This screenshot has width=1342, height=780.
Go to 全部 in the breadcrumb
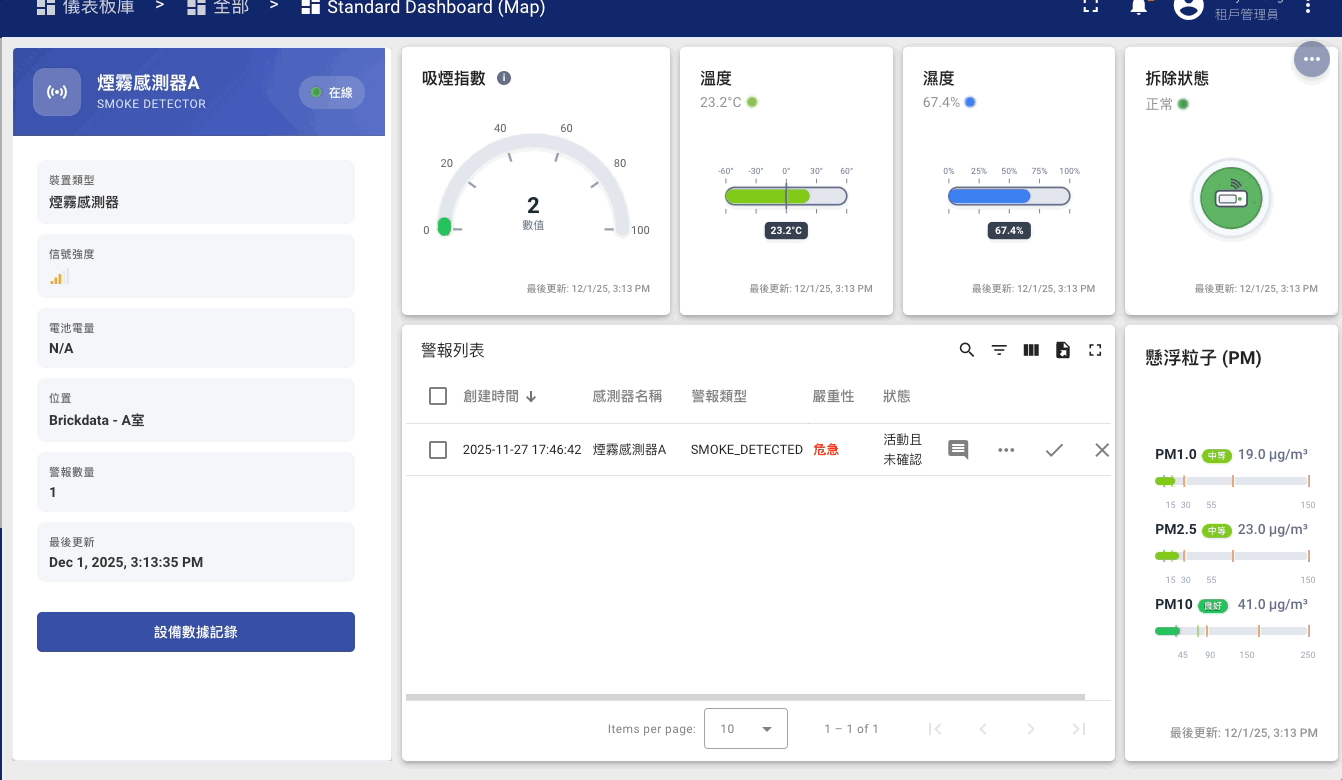coord(218,8)
